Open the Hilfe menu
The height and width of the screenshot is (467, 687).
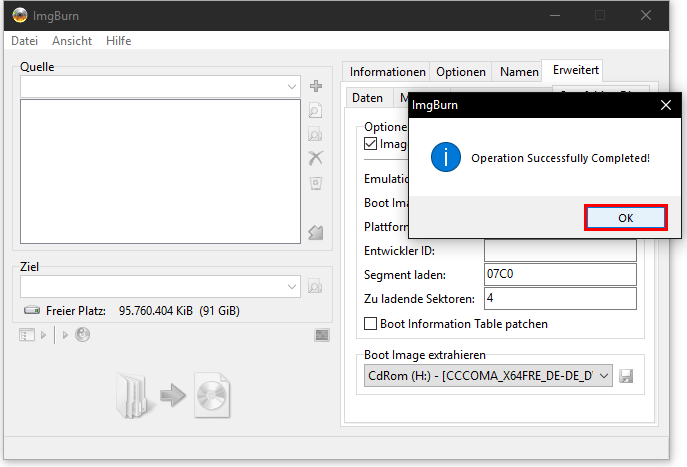[118, 41]
